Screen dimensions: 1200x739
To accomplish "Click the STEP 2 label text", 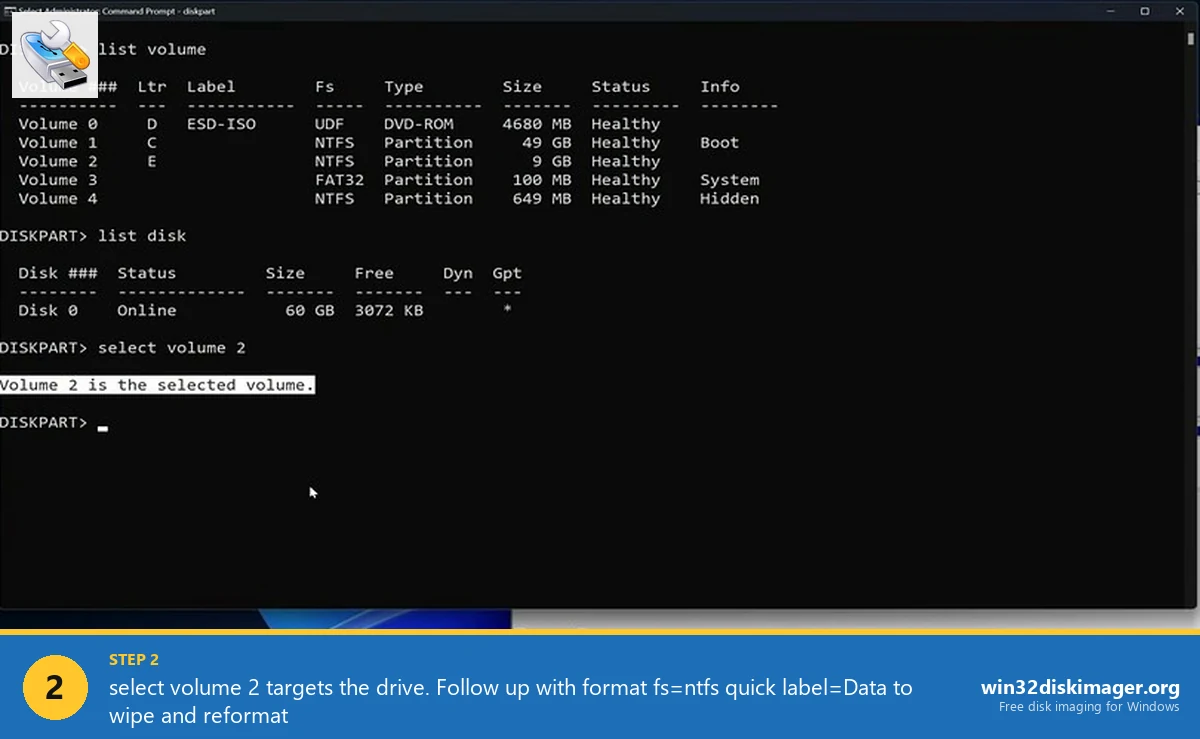I will pyautogui.click(x=133, y=659).
